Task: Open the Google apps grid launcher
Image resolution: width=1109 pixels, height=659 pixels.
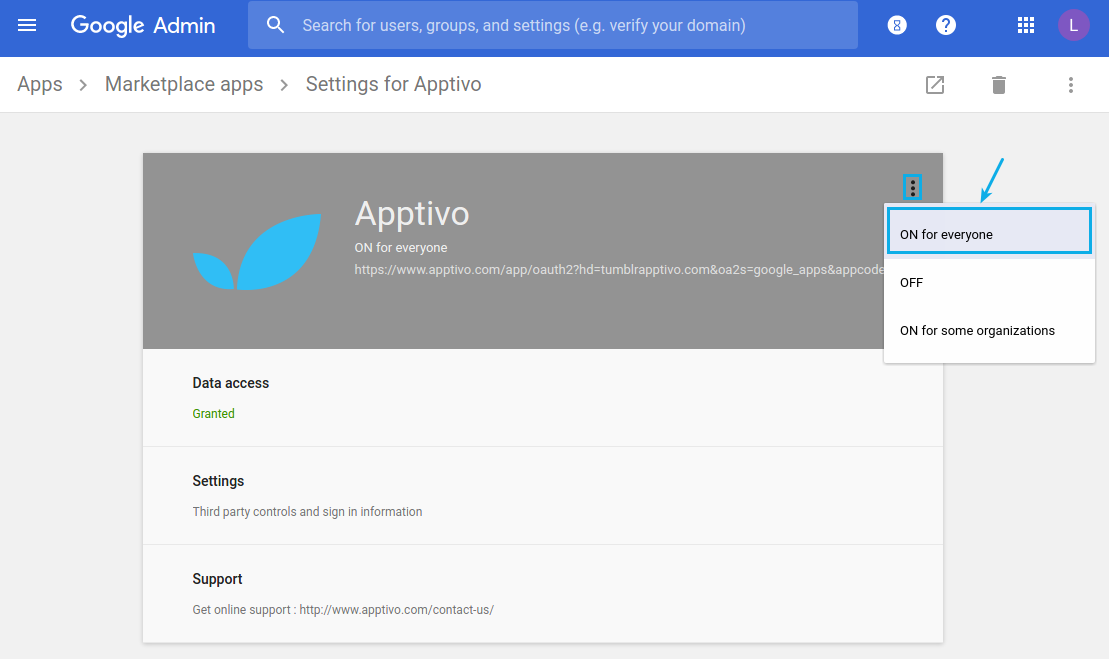Action: [1025, 25]
